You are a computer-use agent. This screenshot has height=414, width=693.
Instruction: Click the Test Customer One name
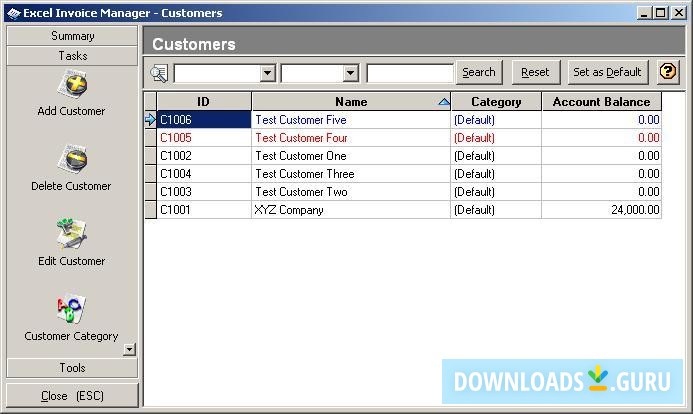pos(301,156)
